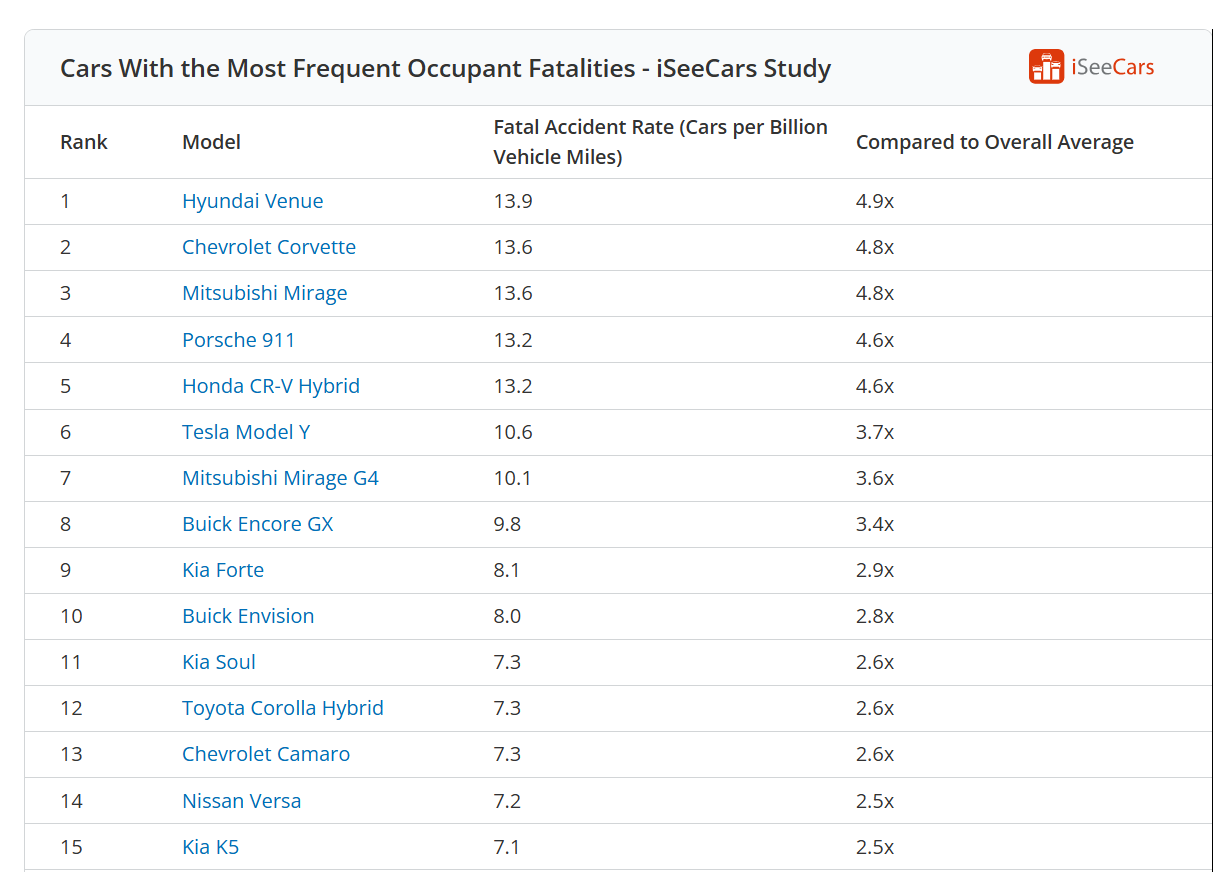Open the Buick Envision link
The width and height of the screenshot is (1231, 872).
click(248, 616)
